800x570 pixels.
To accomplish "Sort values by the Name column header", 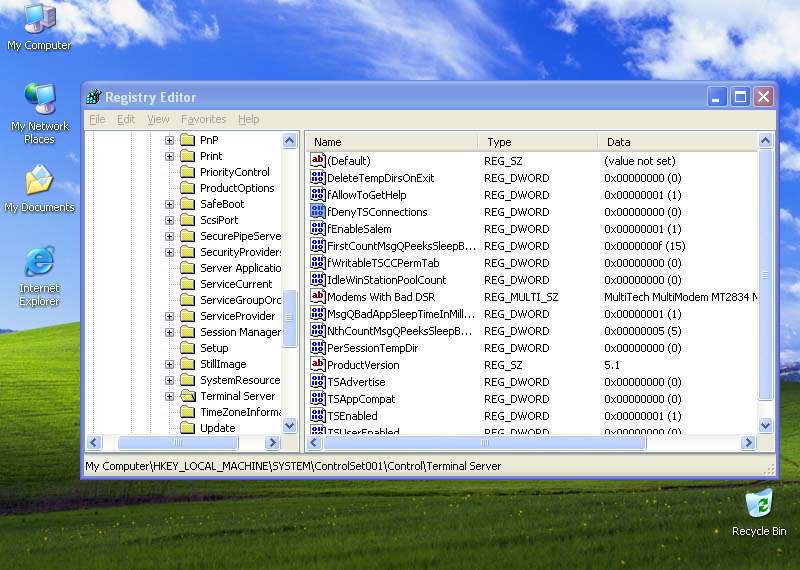I will [392, 142].
